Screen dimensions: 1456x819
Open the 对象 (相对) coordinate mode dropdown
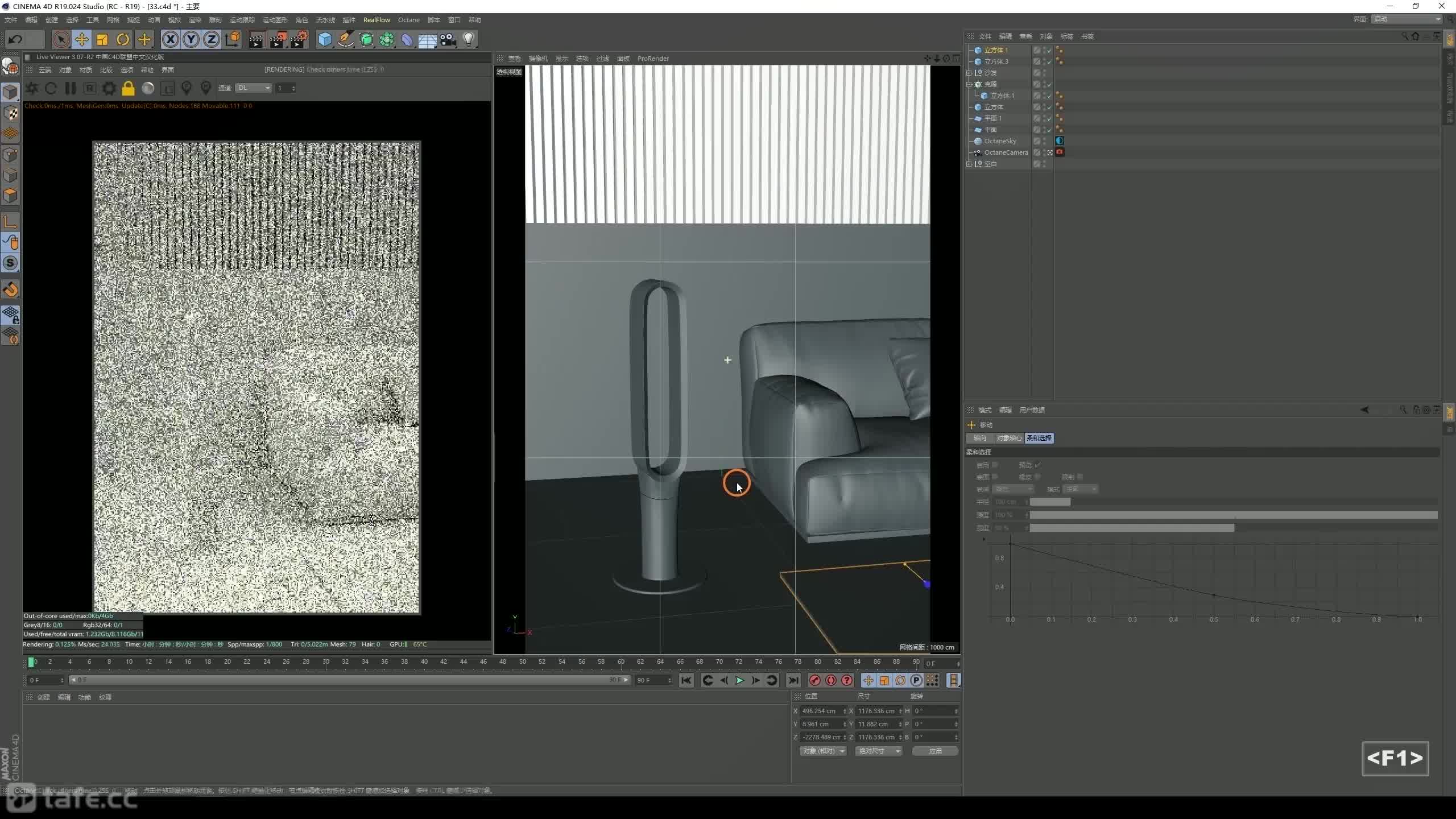click(823, 751)
